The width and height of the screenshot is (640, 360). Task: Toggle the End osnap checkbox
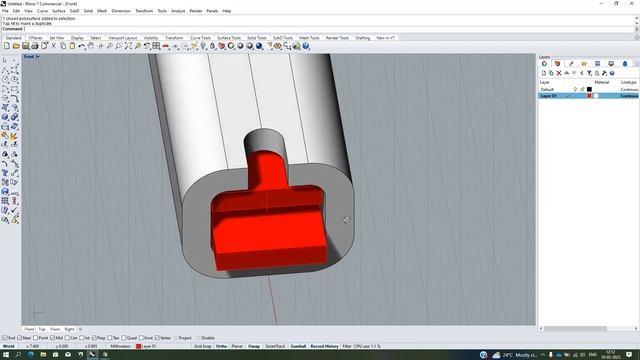point(5,338)
